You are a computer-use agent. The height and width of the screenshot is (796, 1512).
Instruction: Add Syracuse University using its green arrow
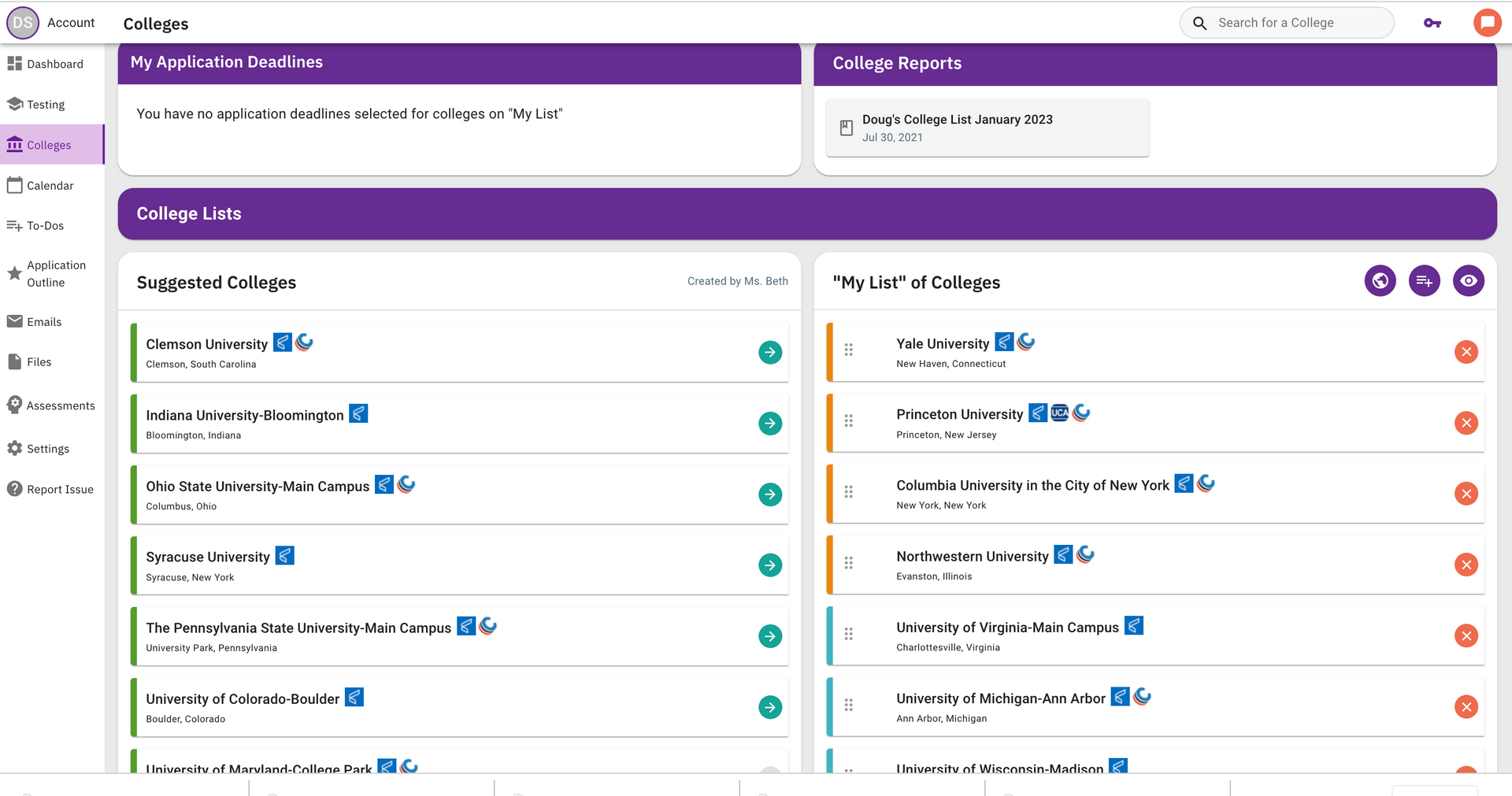(770, 565)
